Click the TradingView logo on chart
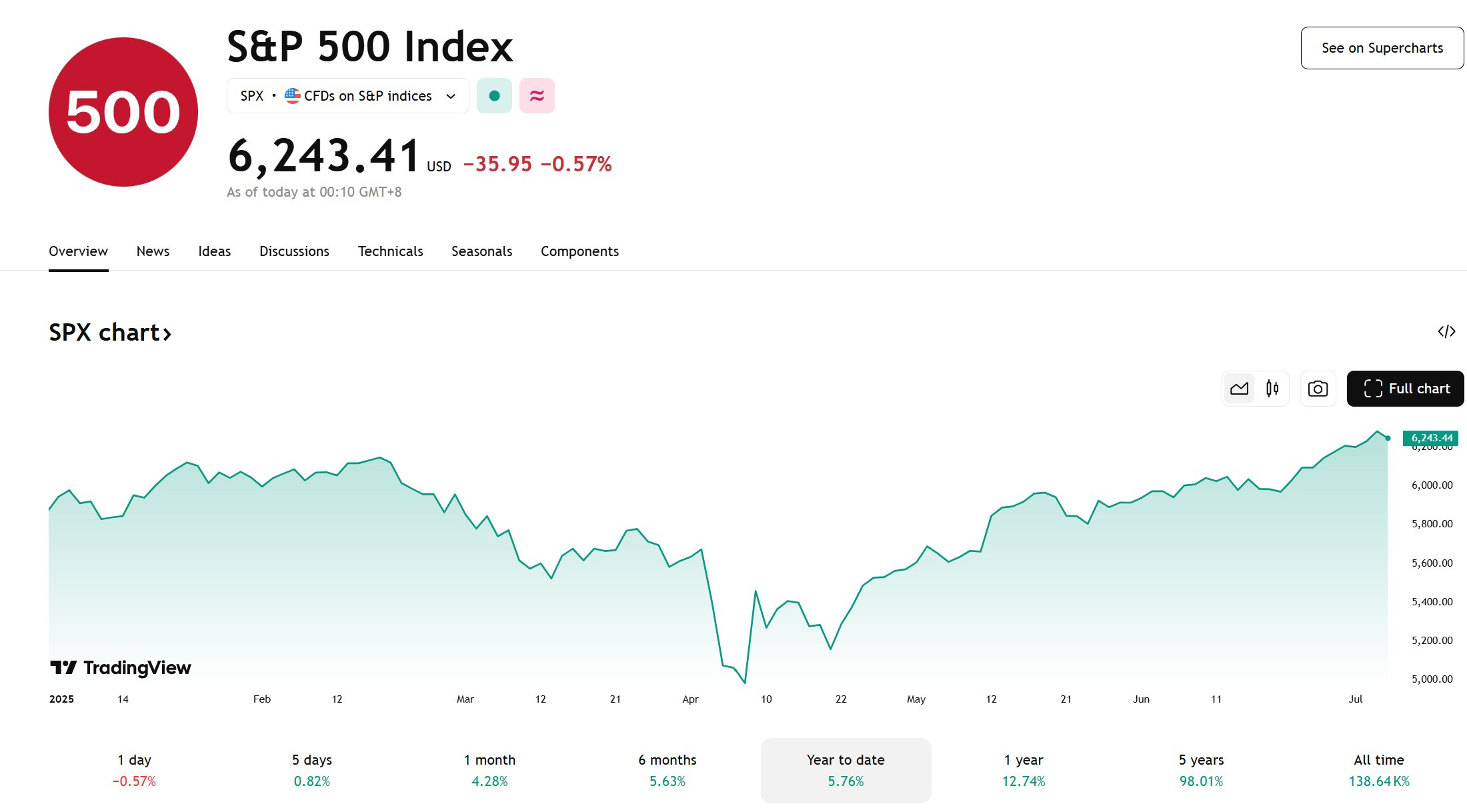Image resolution: width=1467 pixels, height=812 pixels. (121, 667)
